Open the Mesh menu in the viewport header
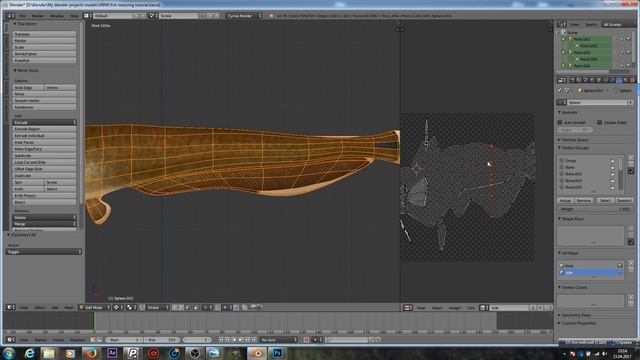Screen dimensions: 640x360 coord(69,307)
